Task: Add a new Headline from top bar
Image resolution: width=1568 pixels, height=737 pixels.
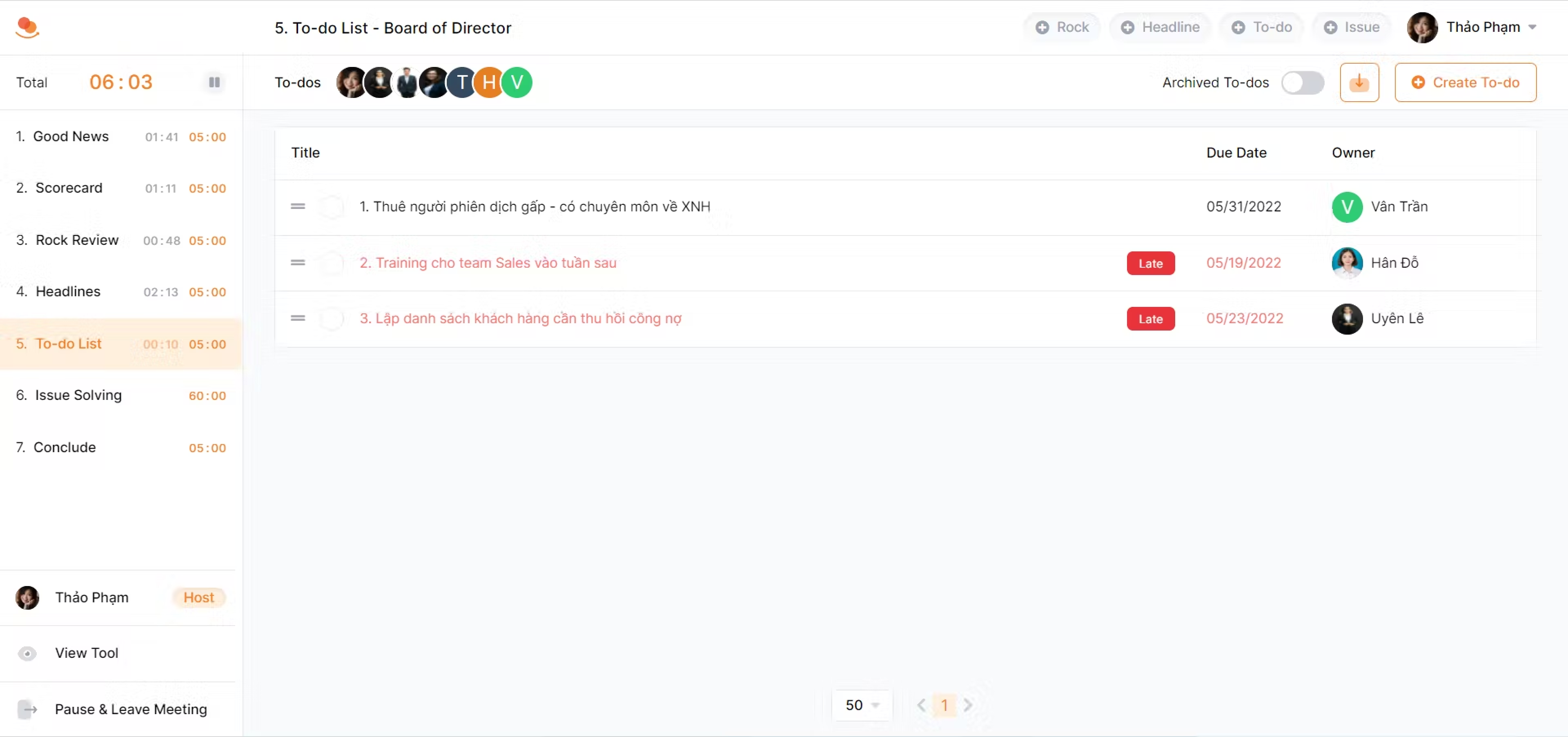Action: coord(1160,27)
